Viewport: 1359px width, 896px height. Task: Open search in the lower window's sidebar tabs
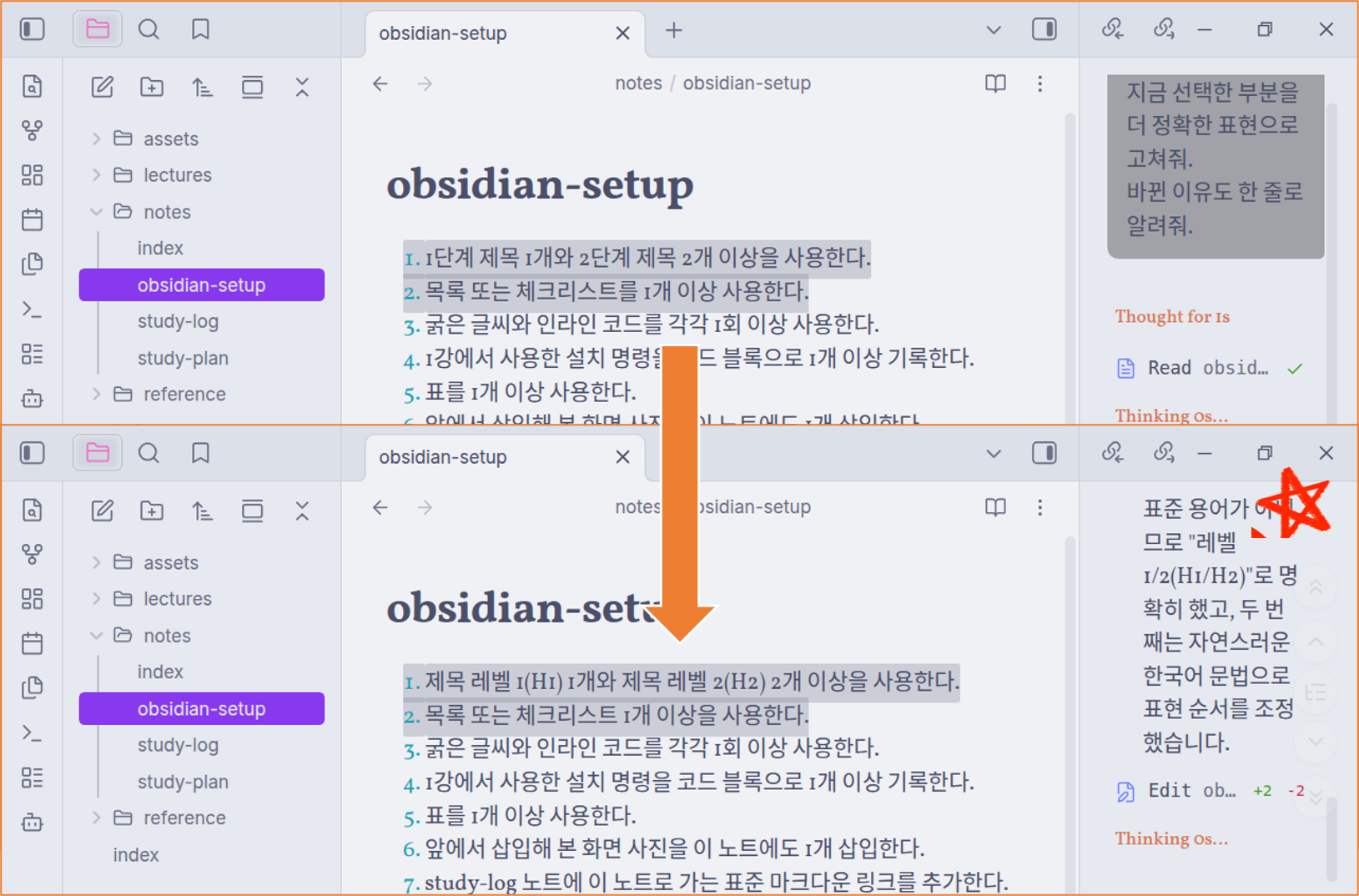coord(148,453)
